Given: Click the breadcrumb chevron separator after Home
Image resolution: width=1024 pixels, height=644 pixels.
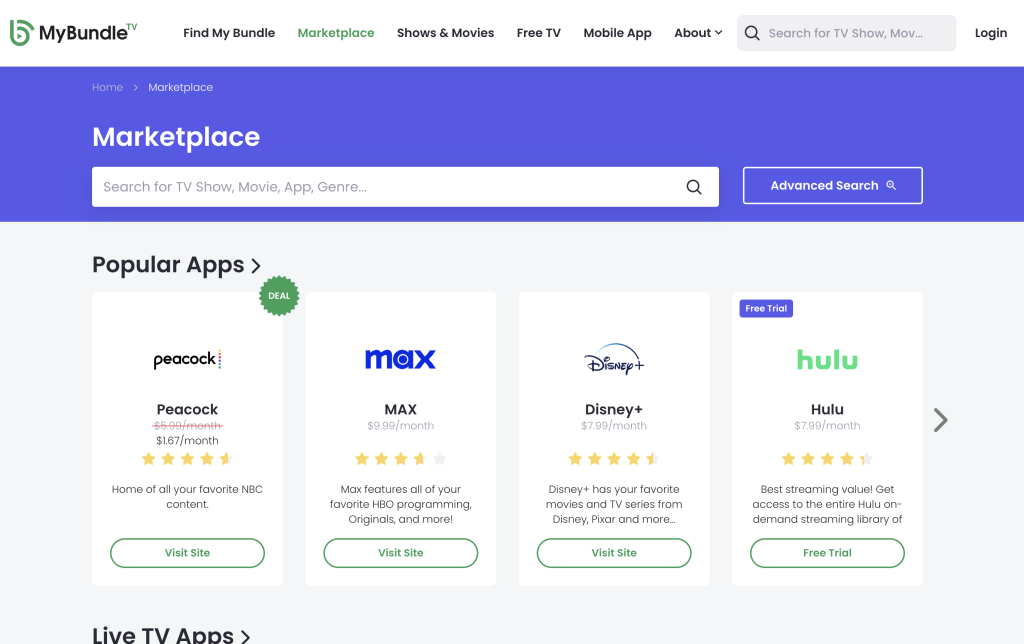Looking at the screenshot, I should [136, 88].
